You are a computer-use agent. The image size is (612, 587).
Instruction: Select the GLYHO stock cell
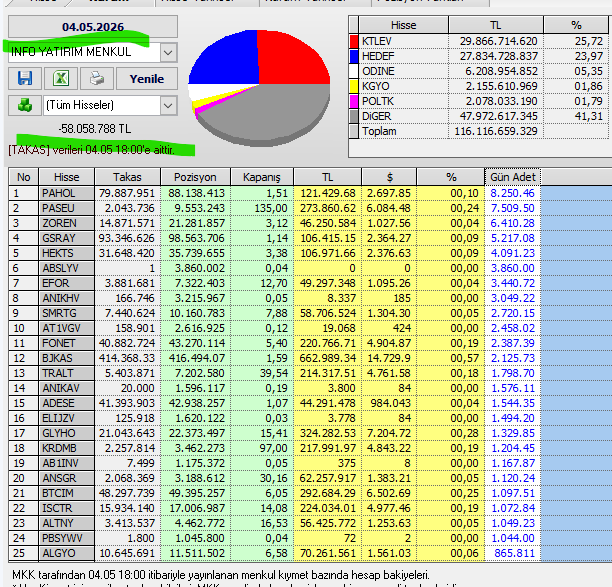(67, 433)
